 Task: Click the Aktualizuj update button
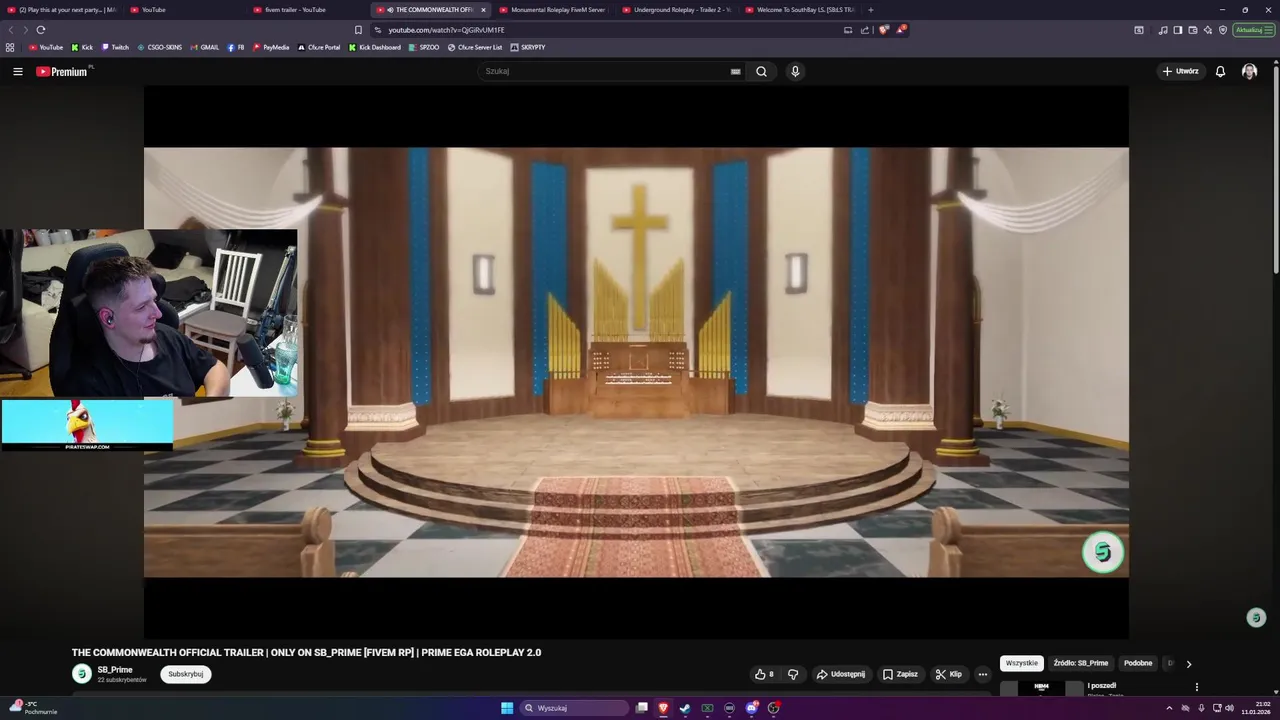(x=1253, y=30)
